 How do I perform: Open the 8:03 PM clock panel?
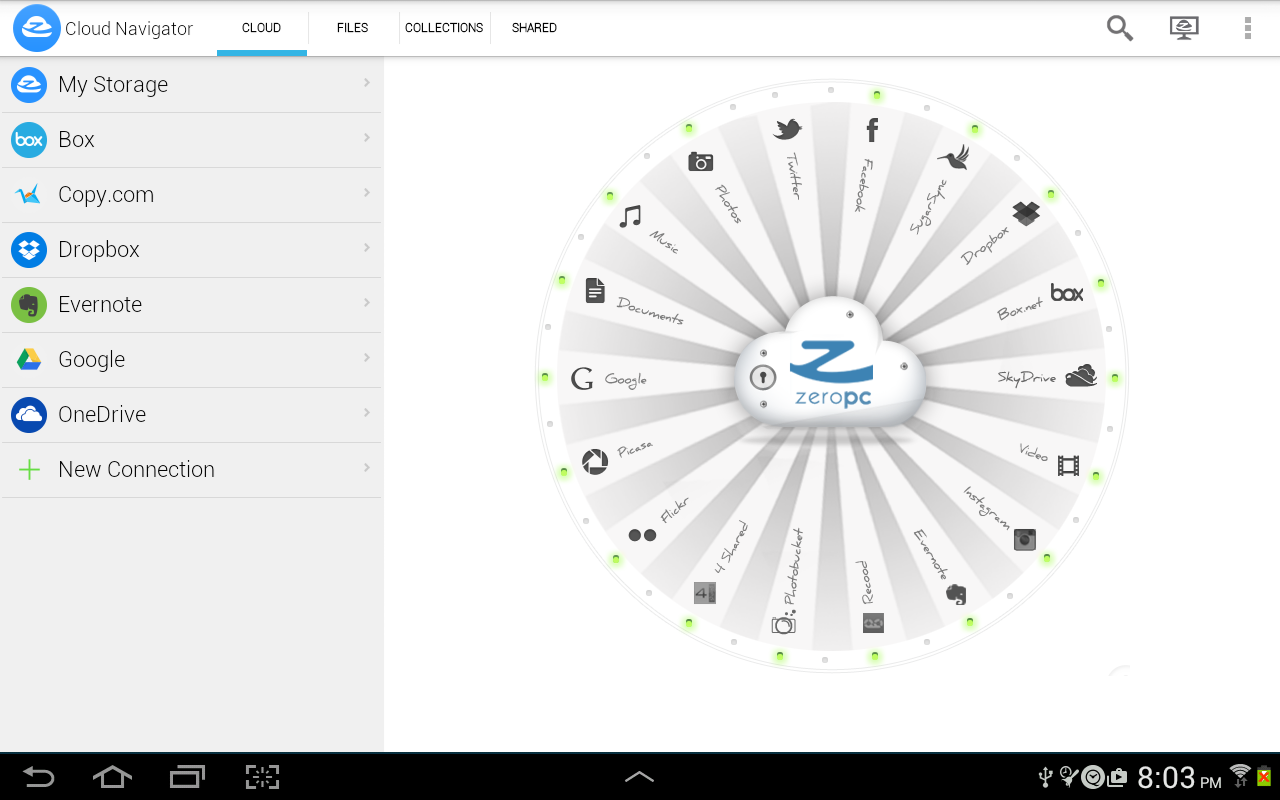coord(1179,777)
